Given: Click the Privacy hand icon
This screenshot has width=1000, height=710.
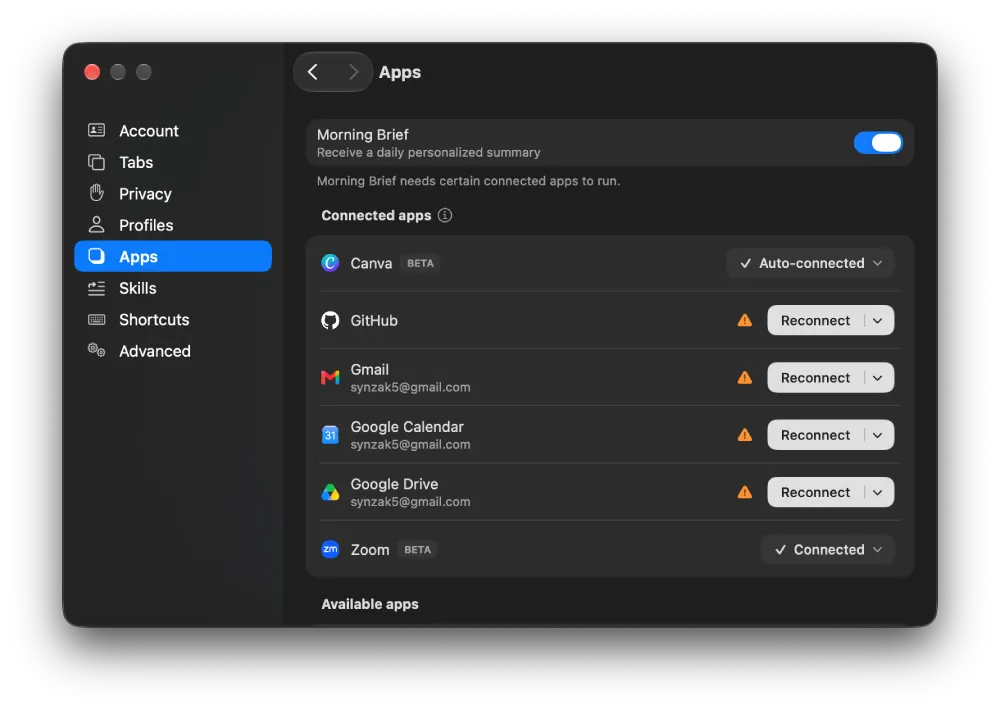Looking at the screenshot, I should (x=96, y=193).
